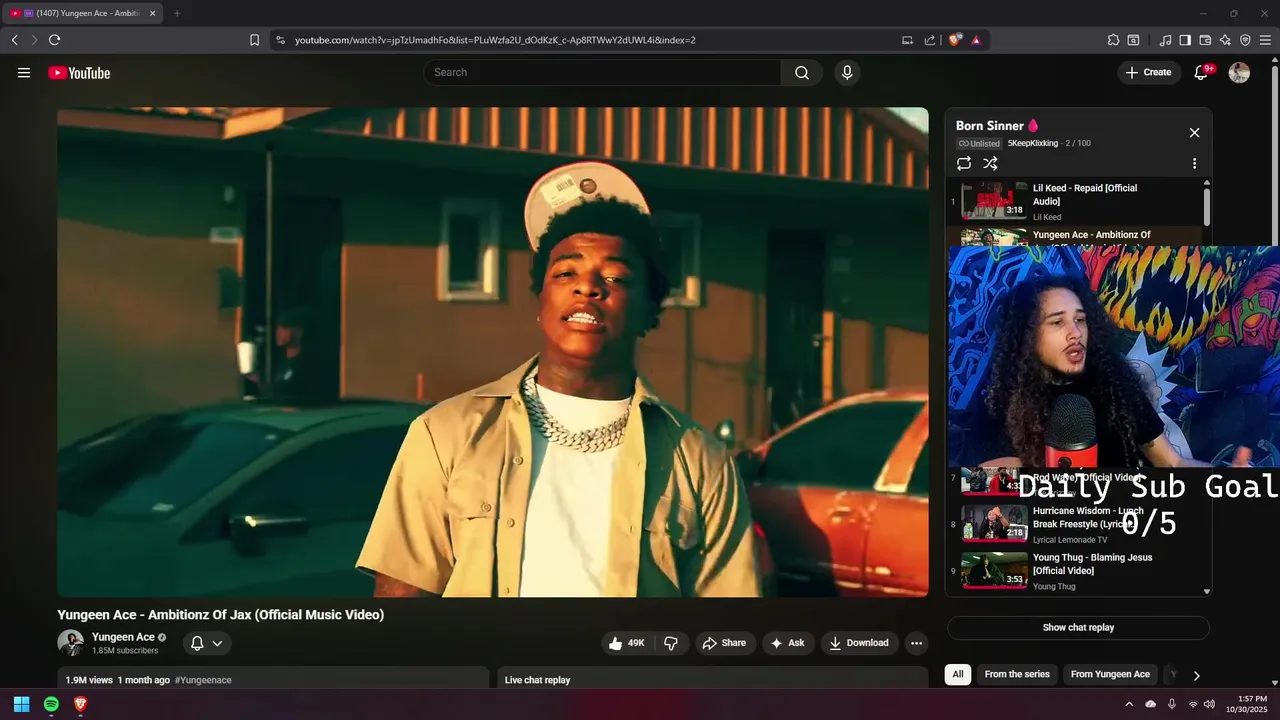Open Born Sinner playlist title

[x=990, y=126]
